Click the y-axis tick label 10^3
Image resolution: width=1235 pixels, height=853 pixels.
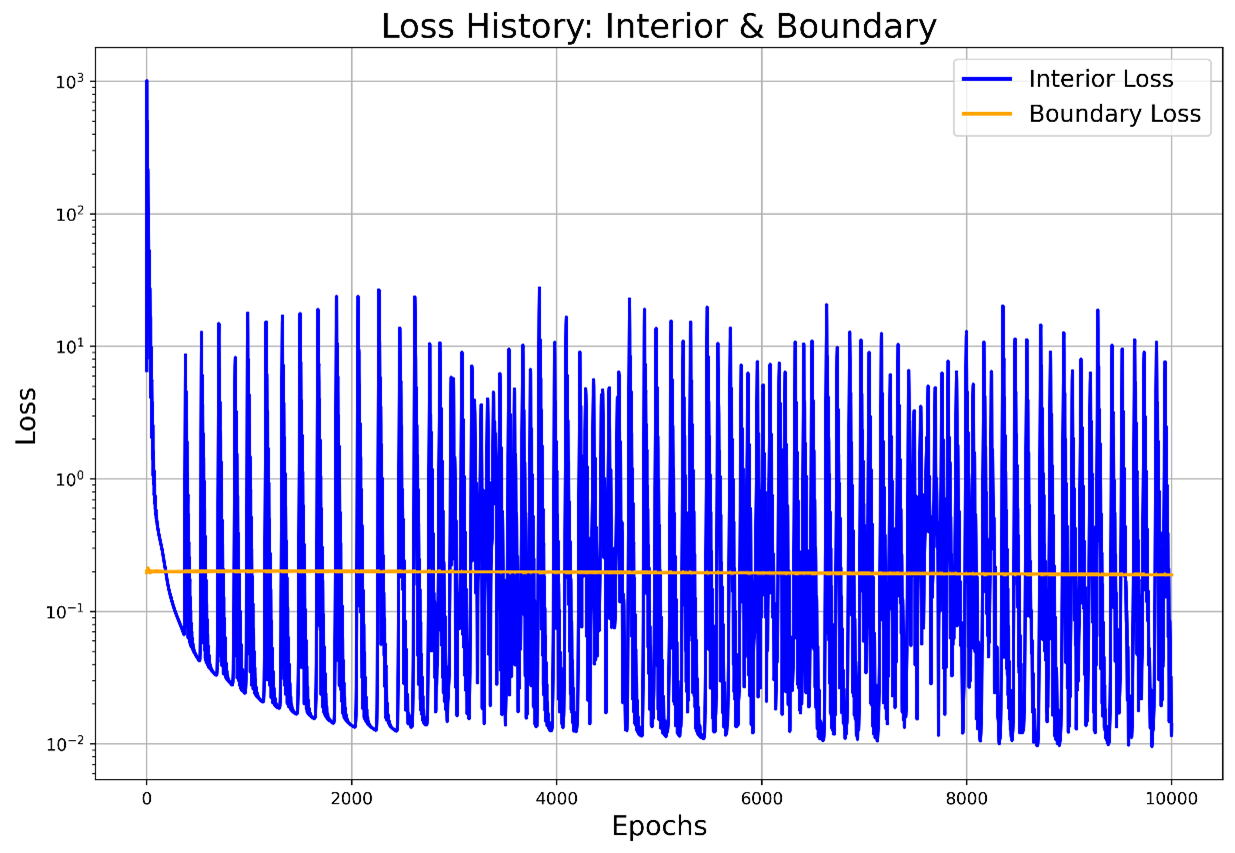[72, 80]
